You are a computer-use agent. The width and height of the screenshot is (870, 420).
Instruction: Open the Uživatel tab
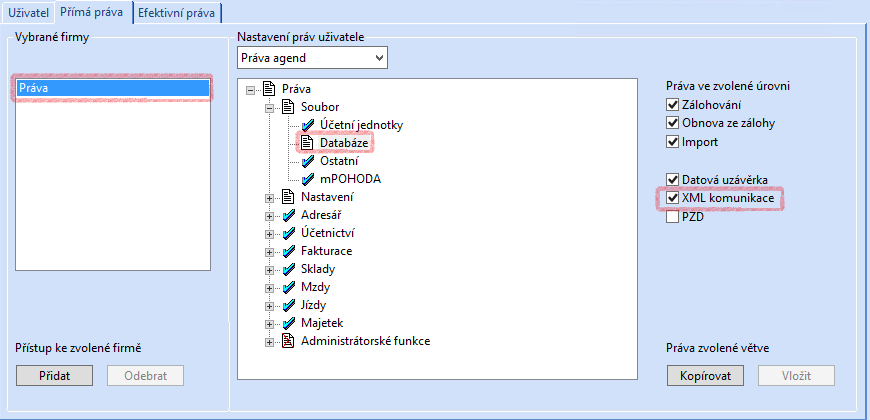click(x=28, y=13)
